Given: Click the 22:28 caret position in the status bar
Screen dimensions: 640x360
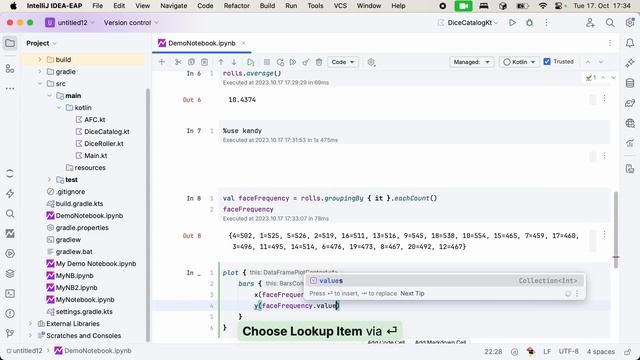Looking at the screenshot, I should tap(493, 351).
